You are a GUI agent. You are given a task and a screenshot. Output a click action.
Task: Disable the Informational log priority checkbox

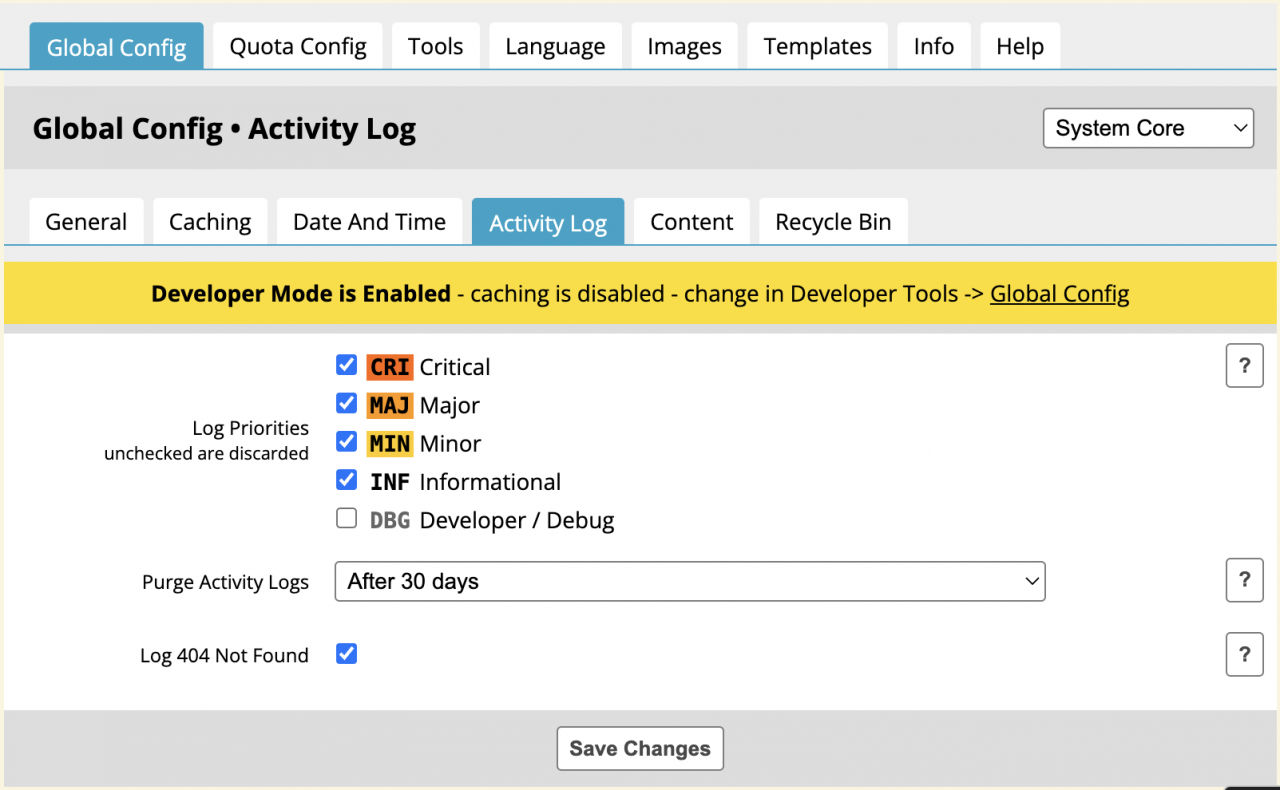[x=347, y=480]
